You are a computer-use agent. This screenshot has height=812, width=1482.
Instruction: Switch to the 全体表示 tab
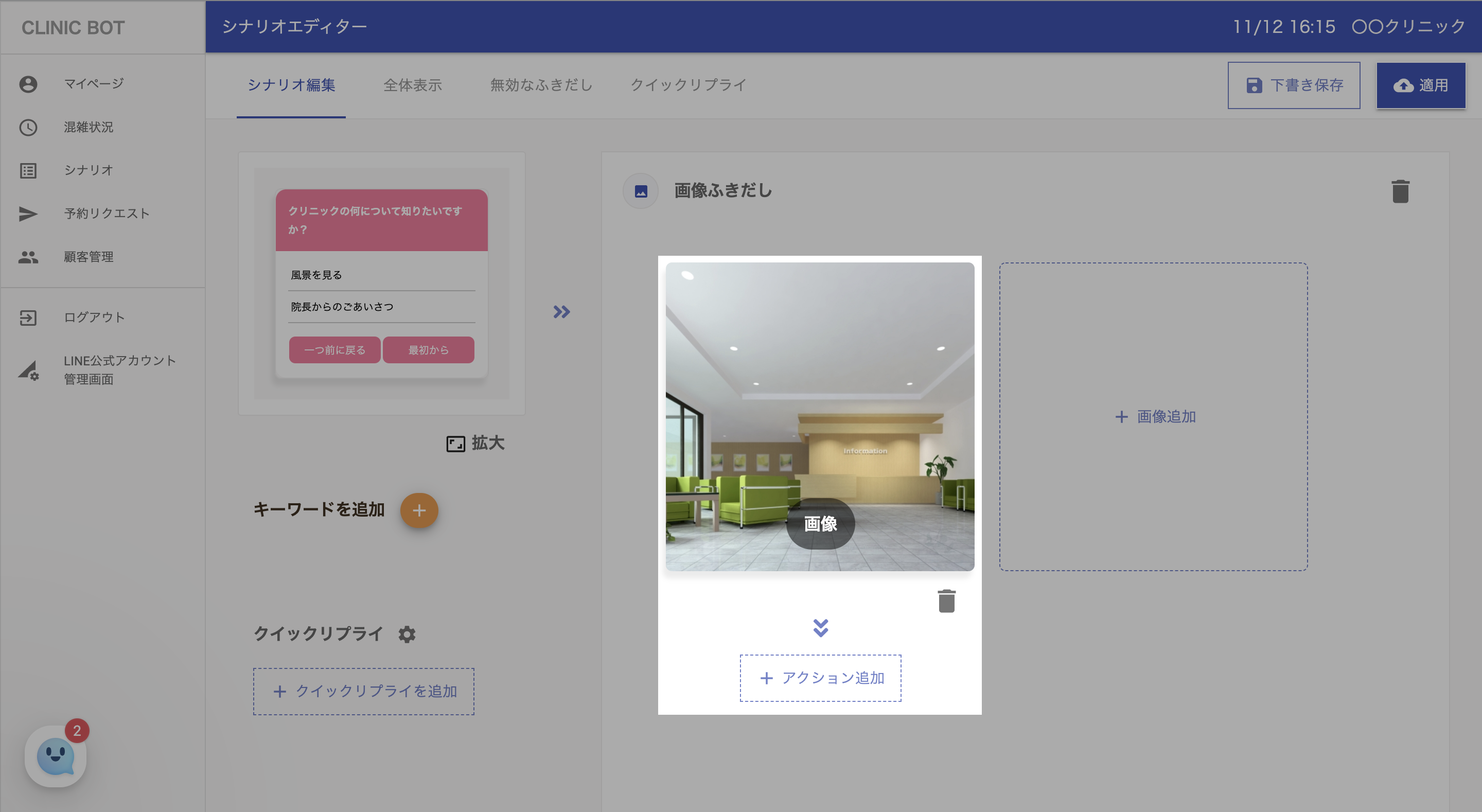pos(413,85)
